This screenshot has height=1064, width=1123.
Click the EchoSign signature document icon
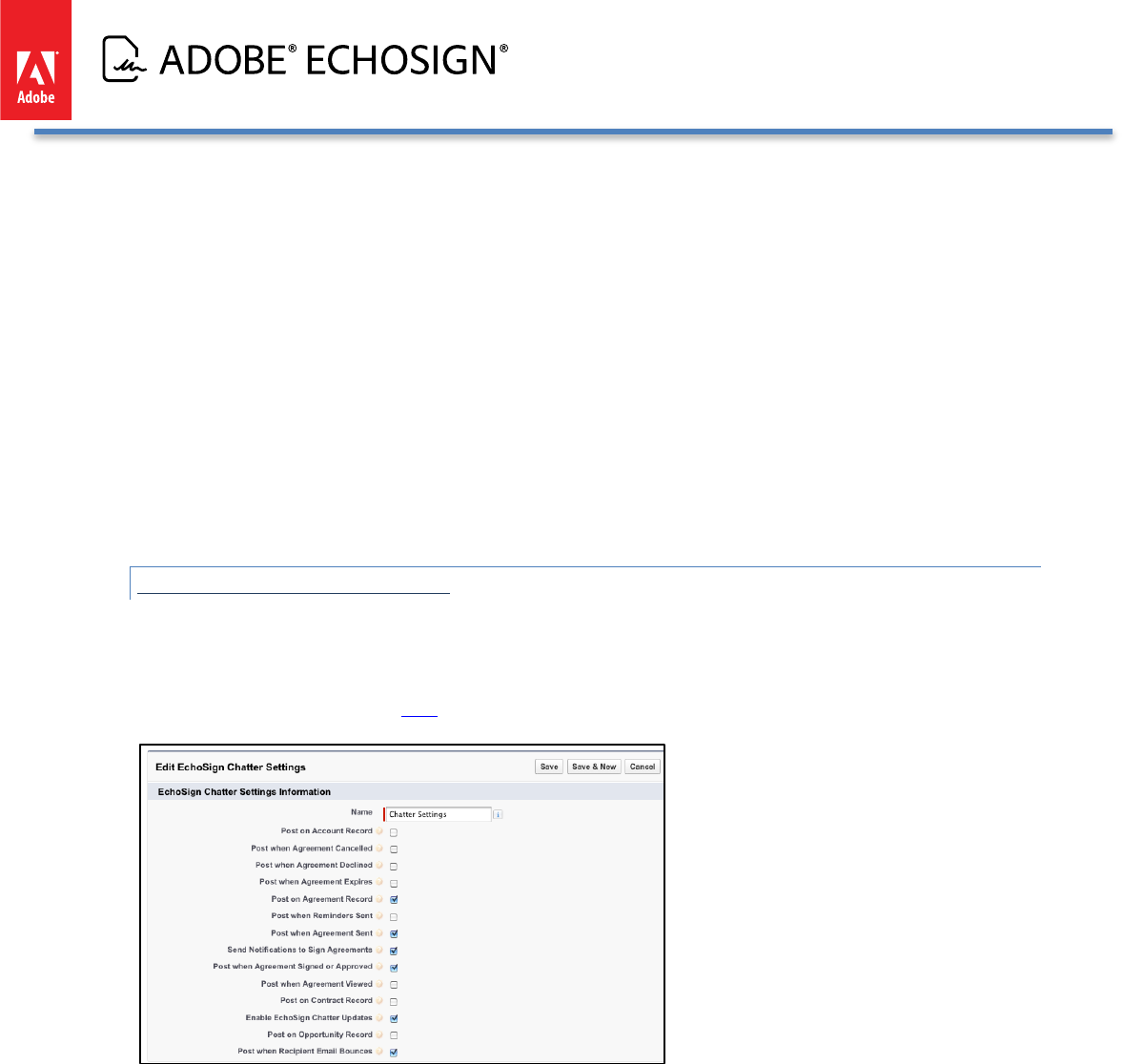point(124,59)
